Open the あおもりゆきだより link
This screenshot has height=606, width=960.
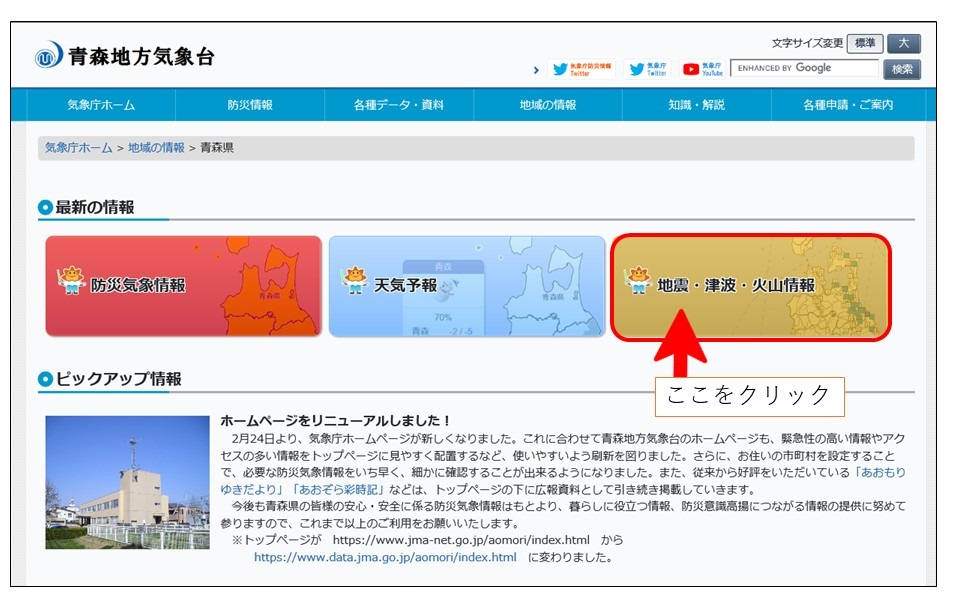880,472
